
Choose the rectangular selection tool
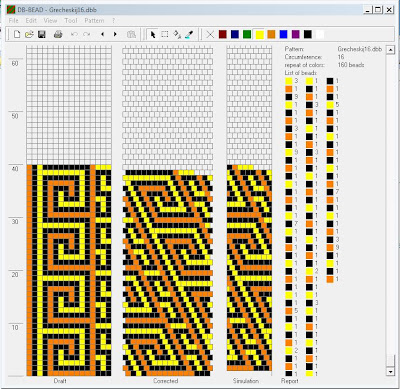[165, 34]
